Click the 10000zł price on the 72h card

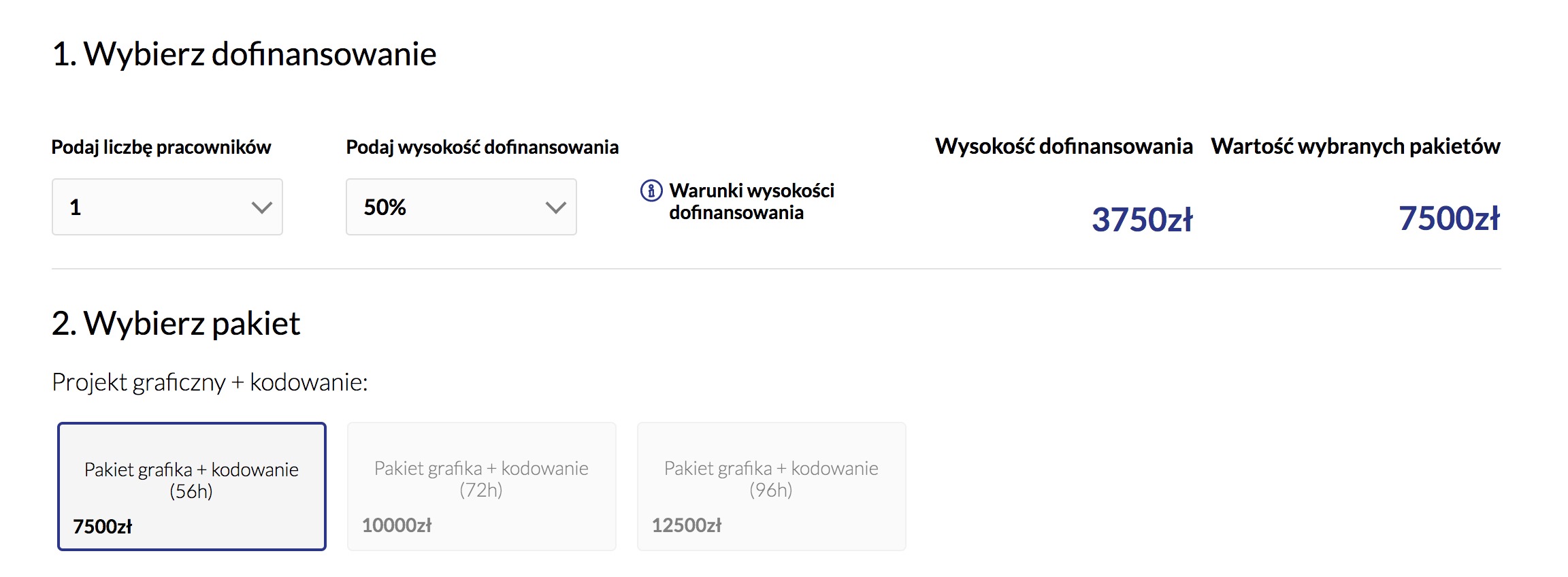click(397, 525)
